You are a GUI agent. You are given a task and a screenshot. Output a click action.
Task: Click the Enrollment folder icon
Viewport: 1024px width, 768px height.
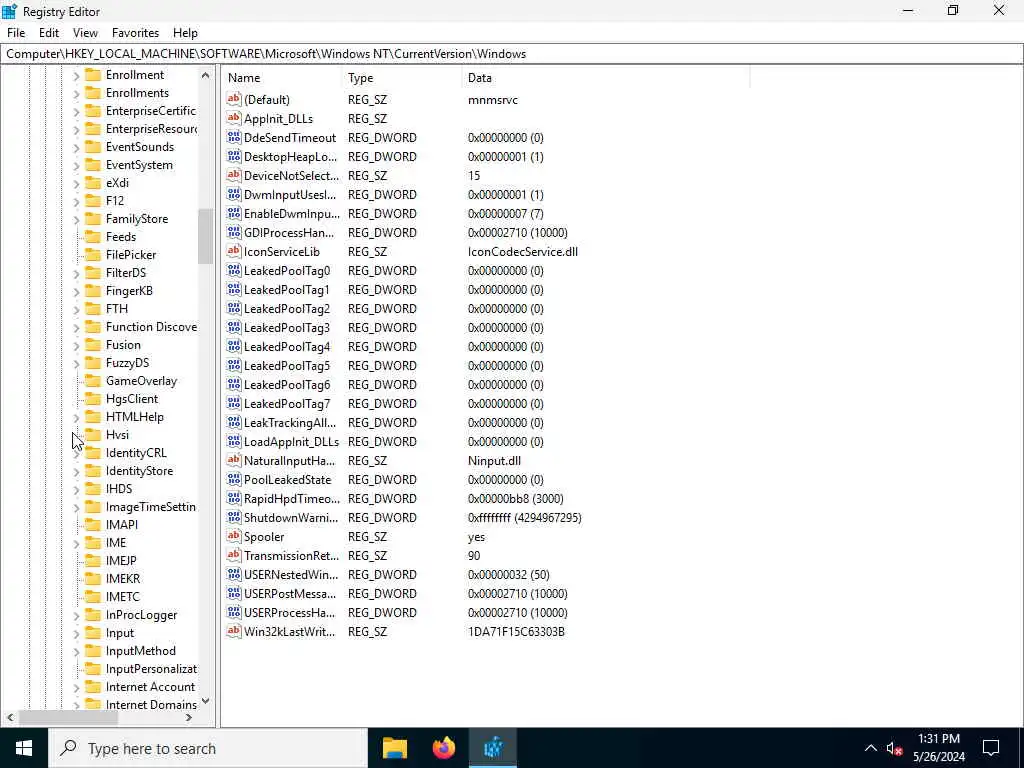[x=93, y=74]
